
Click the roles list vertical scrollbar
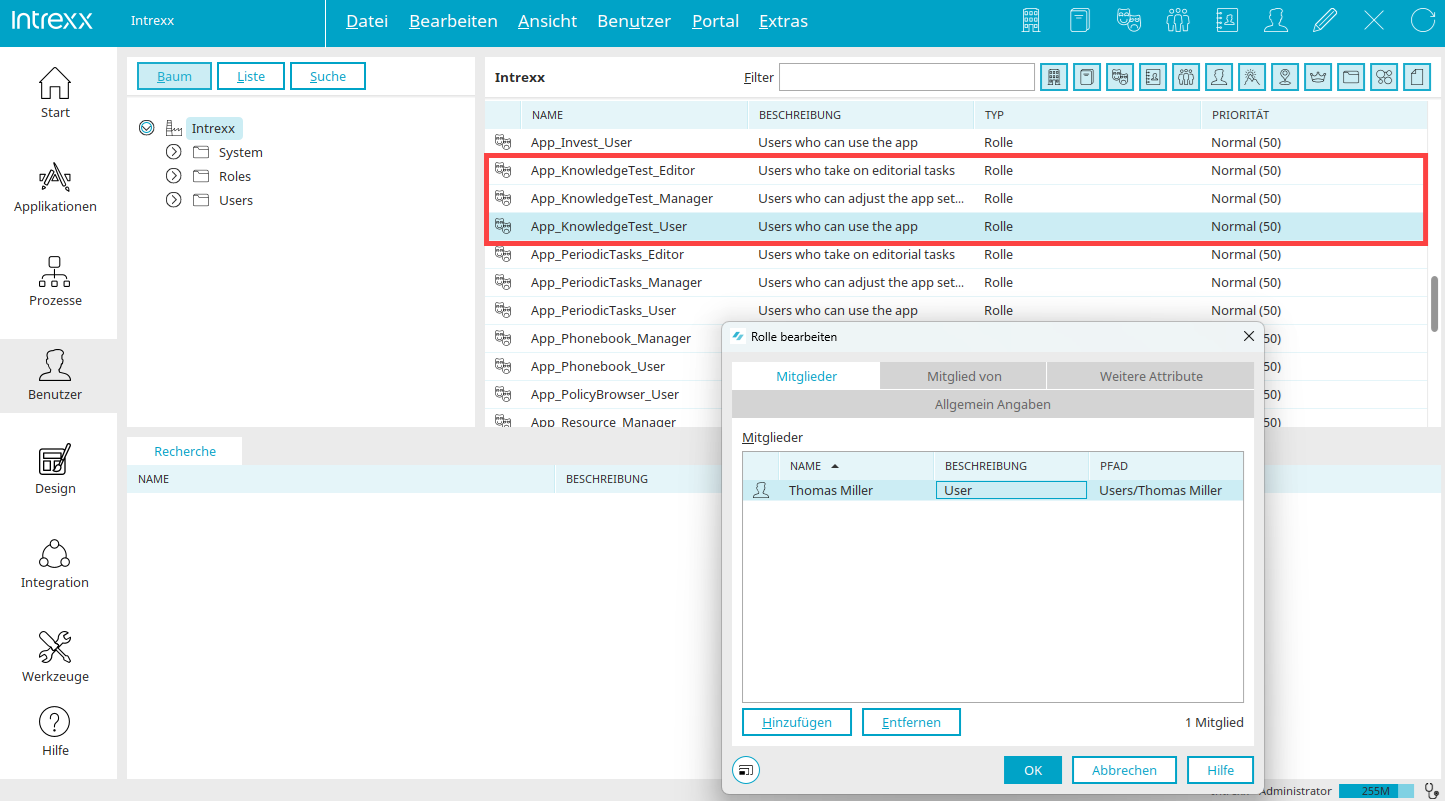(x=1435, y=303)
